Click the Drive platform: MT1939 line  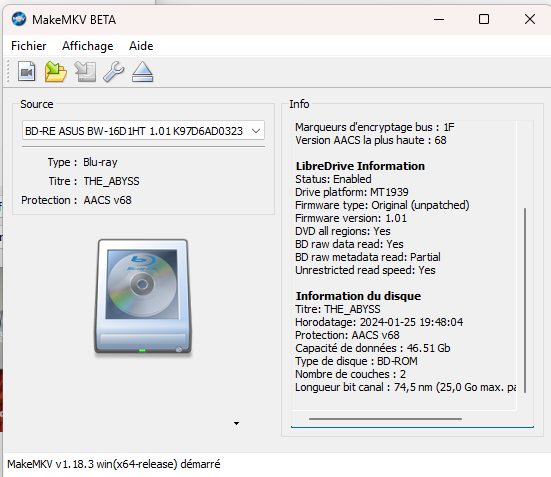(x=352, y=192)
